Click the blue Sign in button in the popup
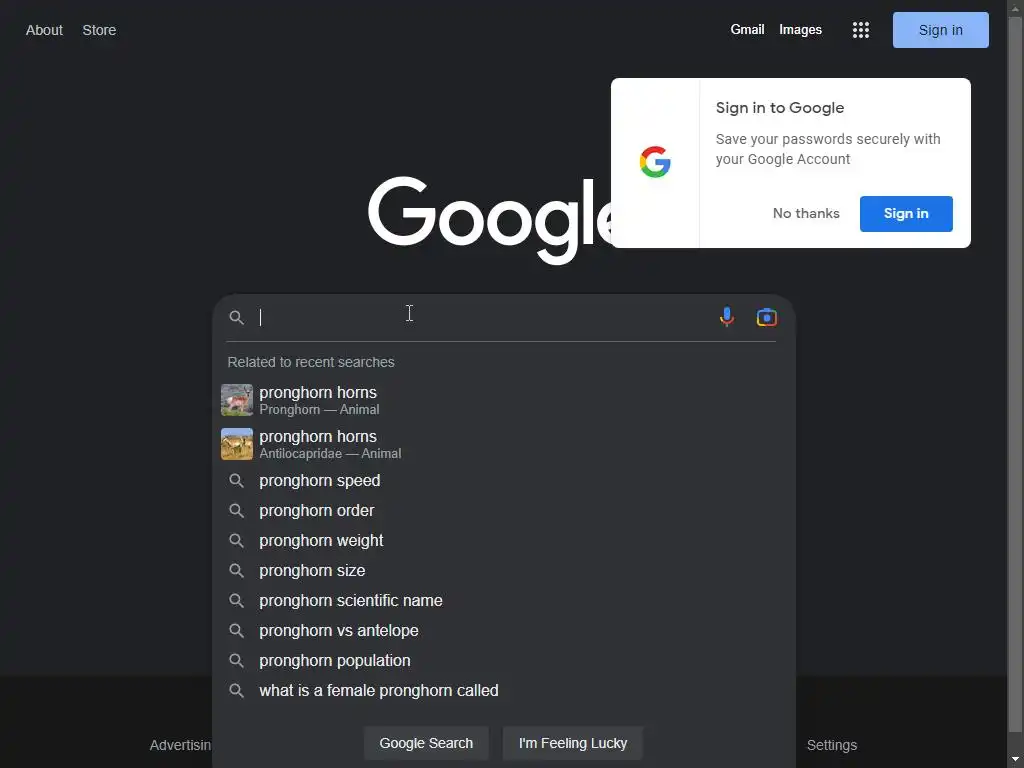This screenshot has width=1024, height=768. 906,214
